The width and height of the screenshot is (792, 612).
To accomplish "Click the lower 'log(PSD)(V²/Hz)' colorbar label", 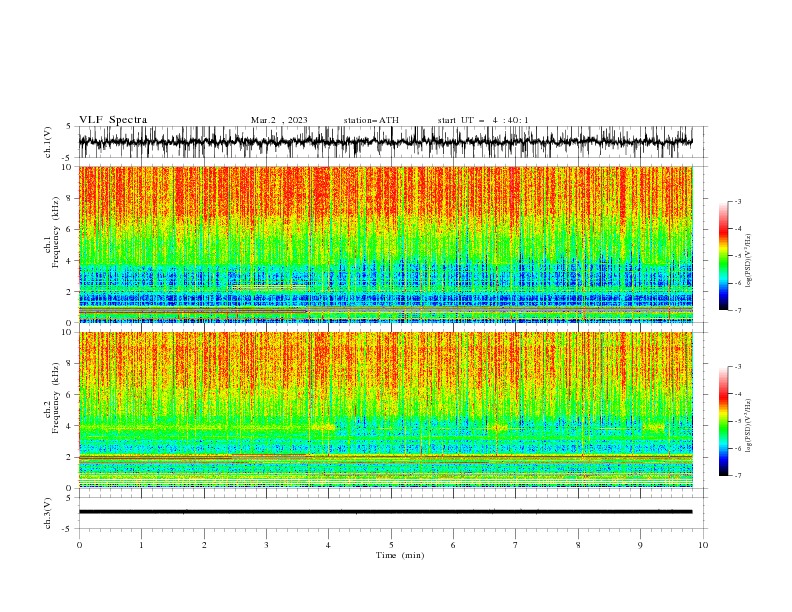I will [749, 425].
